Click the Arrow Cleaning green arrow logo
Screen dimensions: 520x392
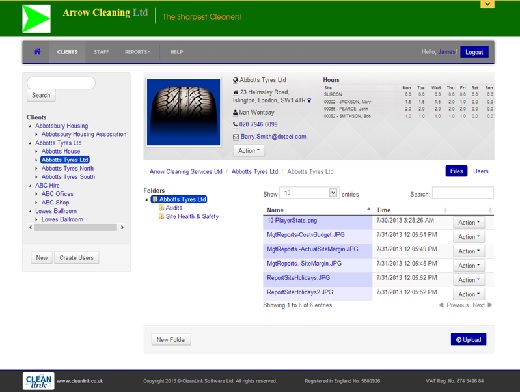[x=36, y=19]
